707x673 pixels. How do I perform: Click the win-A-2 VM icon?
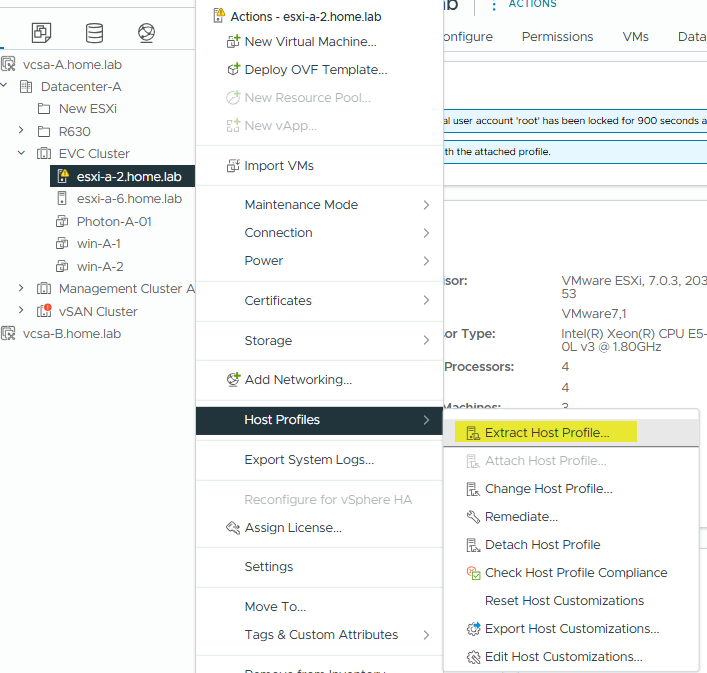[x=62, y=266]
